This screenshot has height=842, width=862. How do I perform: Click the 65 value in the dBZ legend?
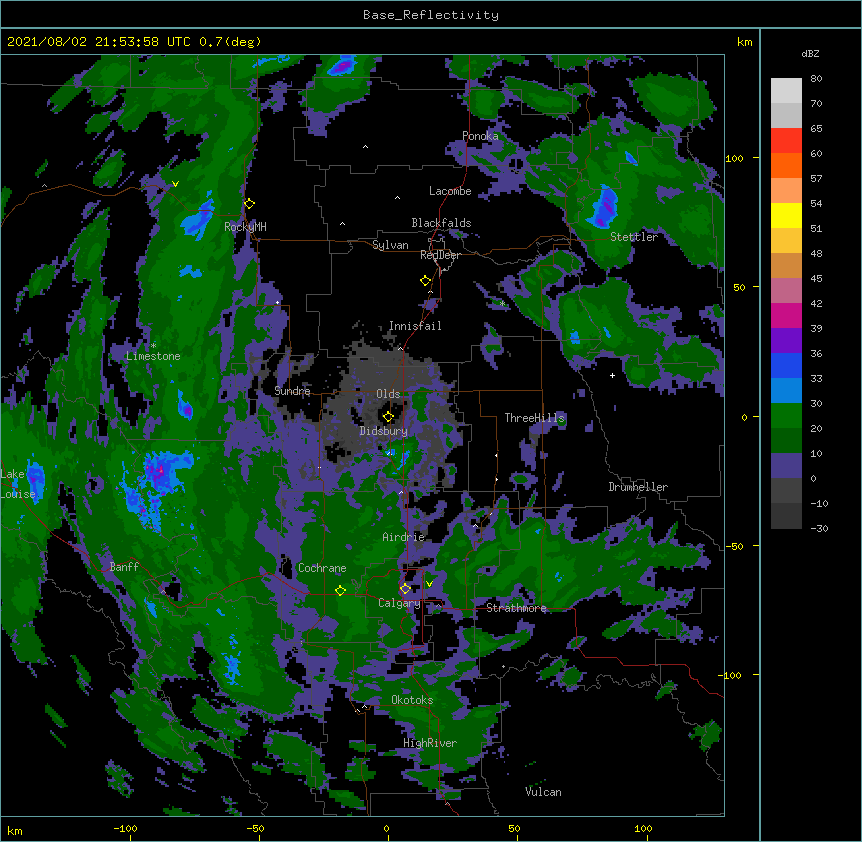click(x=816, y=129)
